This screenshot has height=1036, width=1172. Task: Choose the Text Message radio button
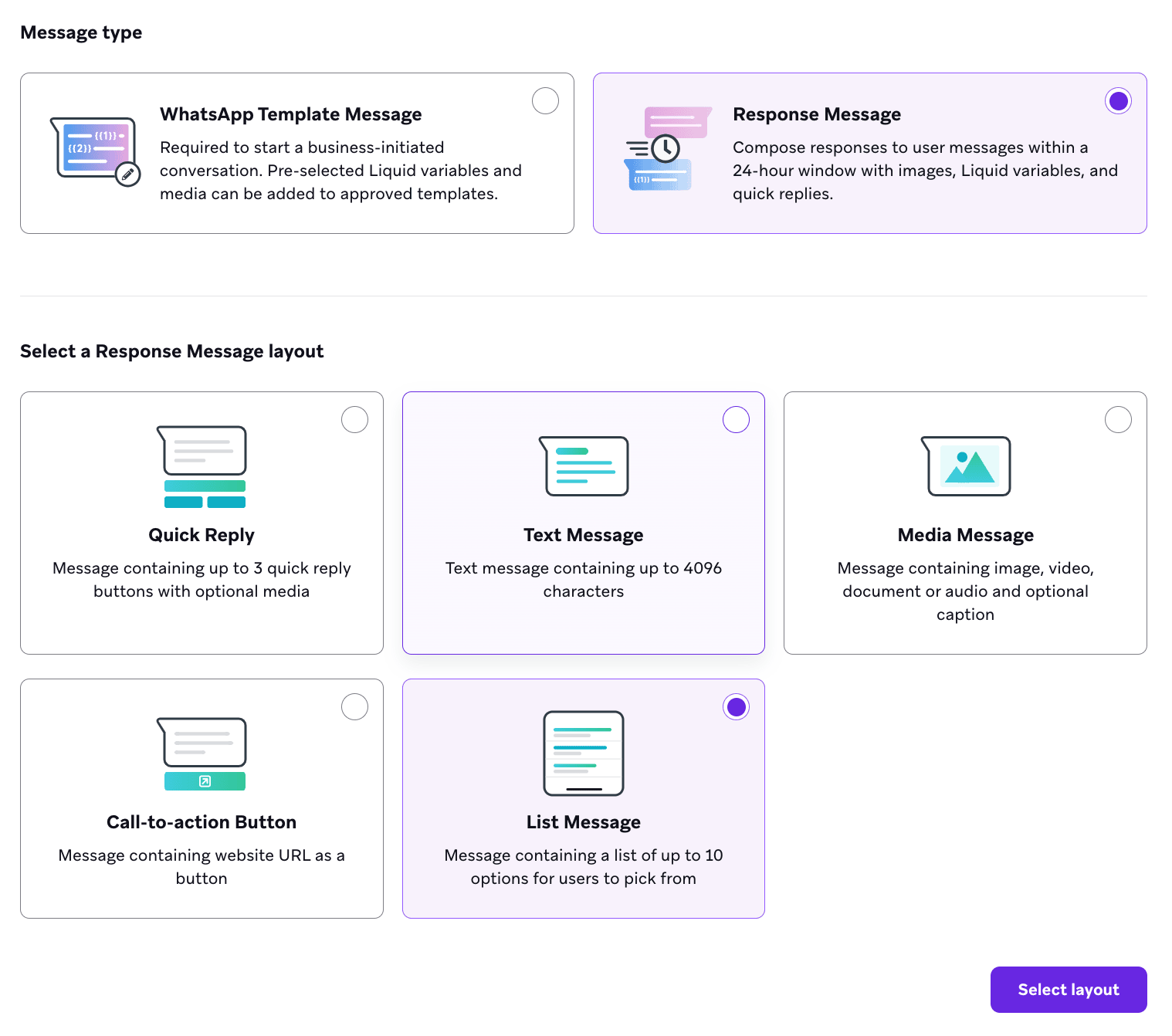736,420
